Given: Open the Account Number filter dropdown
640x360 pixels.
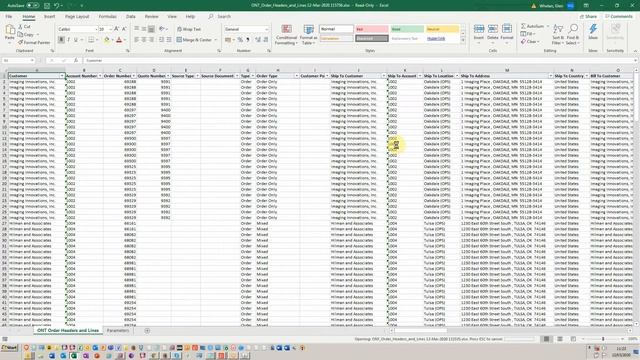Looking at the screenshot, I should [x=100, y=76].
